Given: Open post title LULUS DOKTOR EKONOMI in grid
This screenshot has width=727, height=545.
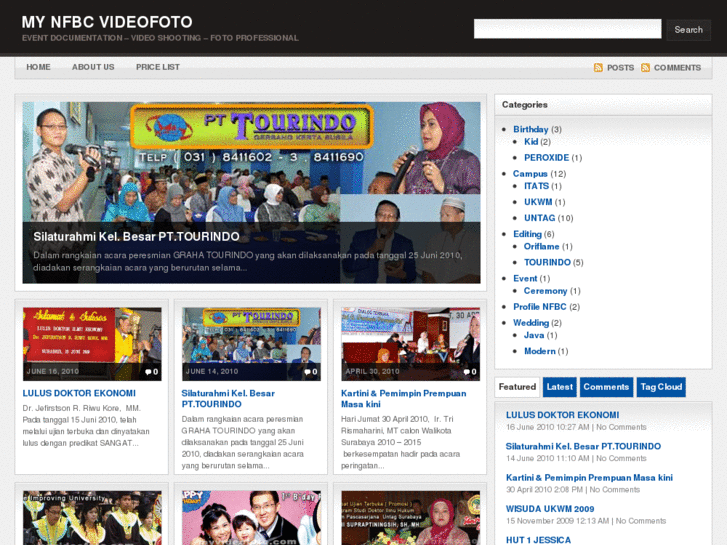Looking at the screenshot, I should (x=79, y=393).
